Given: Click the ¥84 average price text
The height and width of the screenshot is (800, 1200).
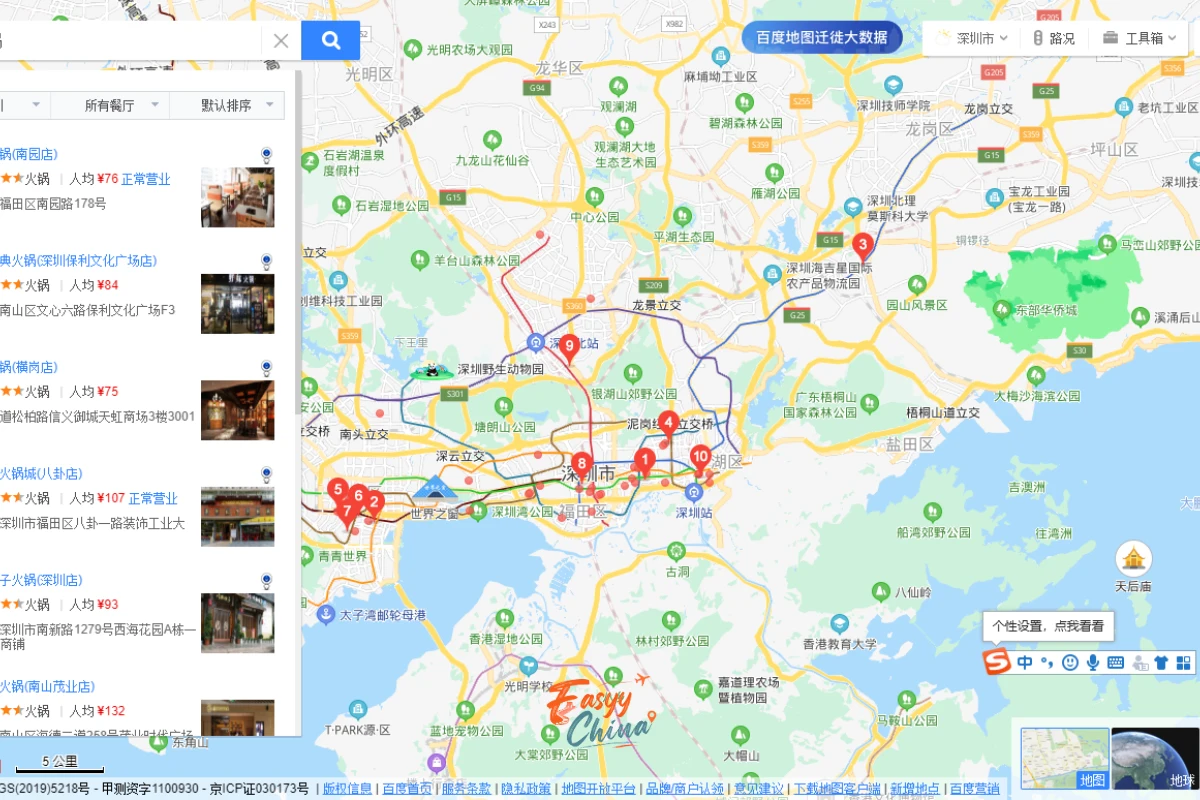Looking at the screenshot, I should (x=108, y=285).
